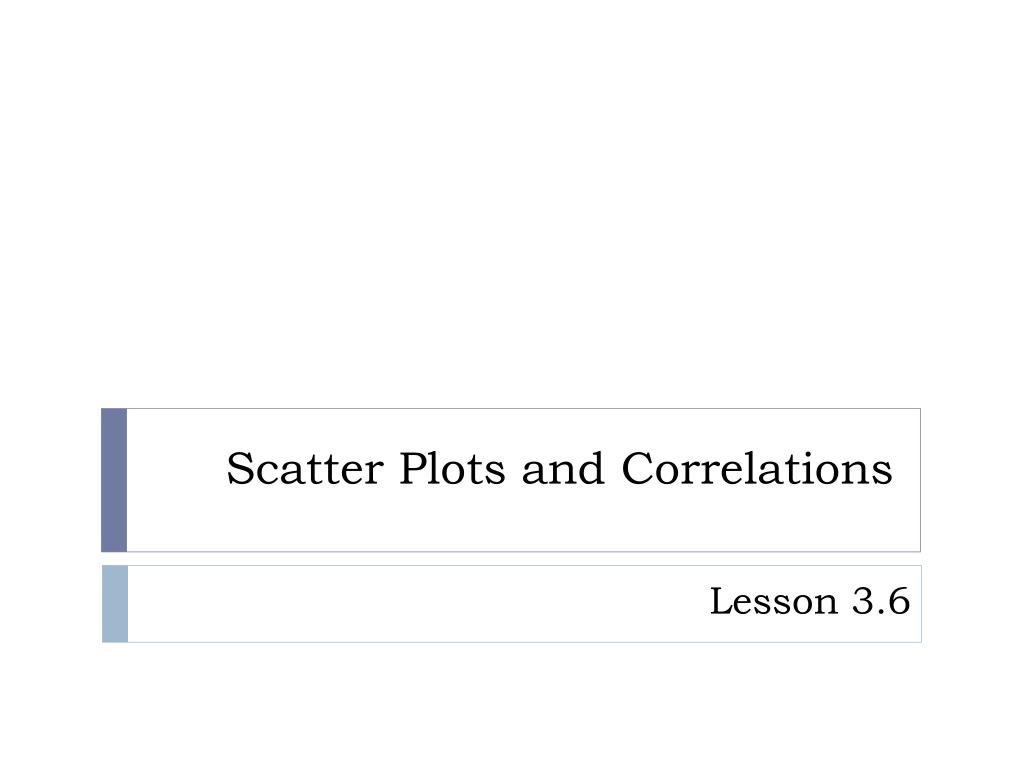This screenshot has height=768, width=1024.
Task: Click the capital 'S' of 'Scatter'
Action: coord(240,468)
